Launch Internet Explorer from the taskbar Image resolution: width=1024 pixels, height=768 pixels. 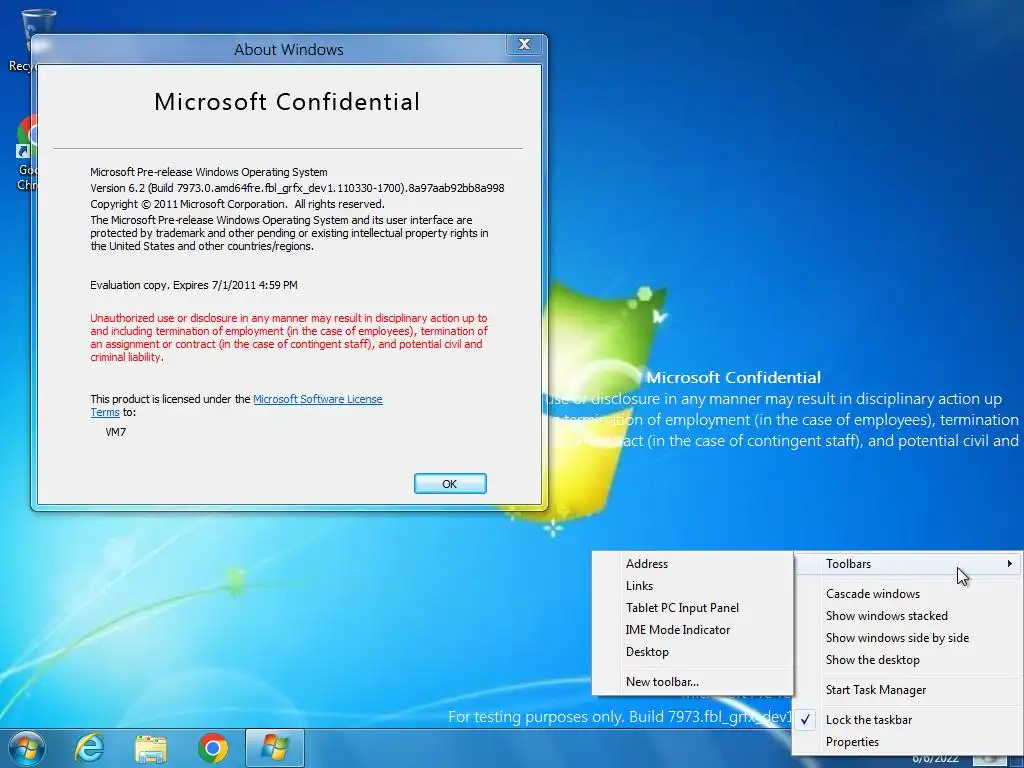89,748
